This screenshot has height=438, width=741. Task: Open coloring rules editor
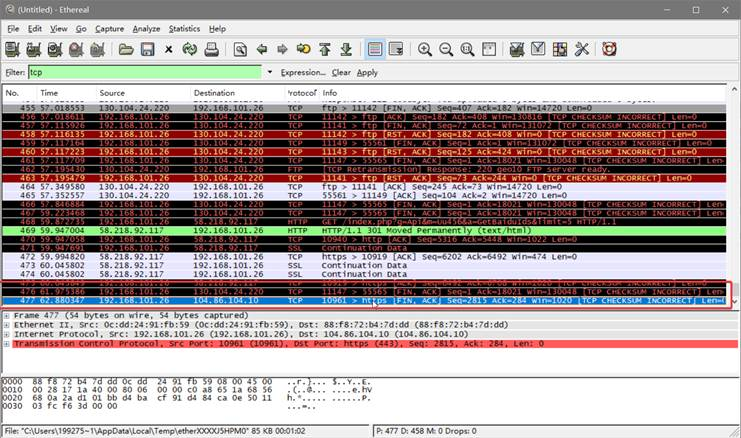pyautogui.click(x=560, y=49)
